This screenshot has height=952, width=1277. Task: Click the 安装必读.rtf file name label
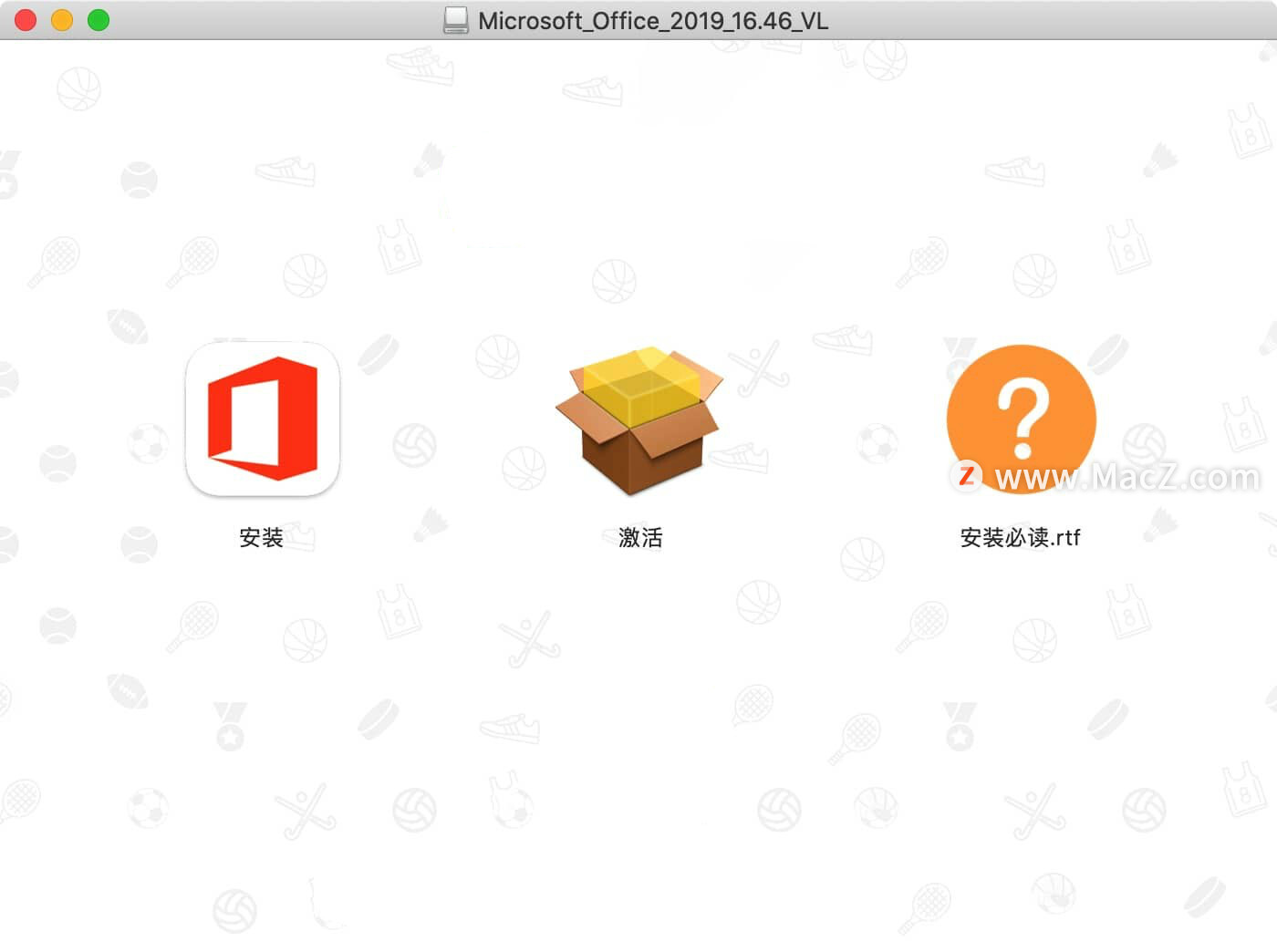pyautogui.click(x=1020, y=538)
